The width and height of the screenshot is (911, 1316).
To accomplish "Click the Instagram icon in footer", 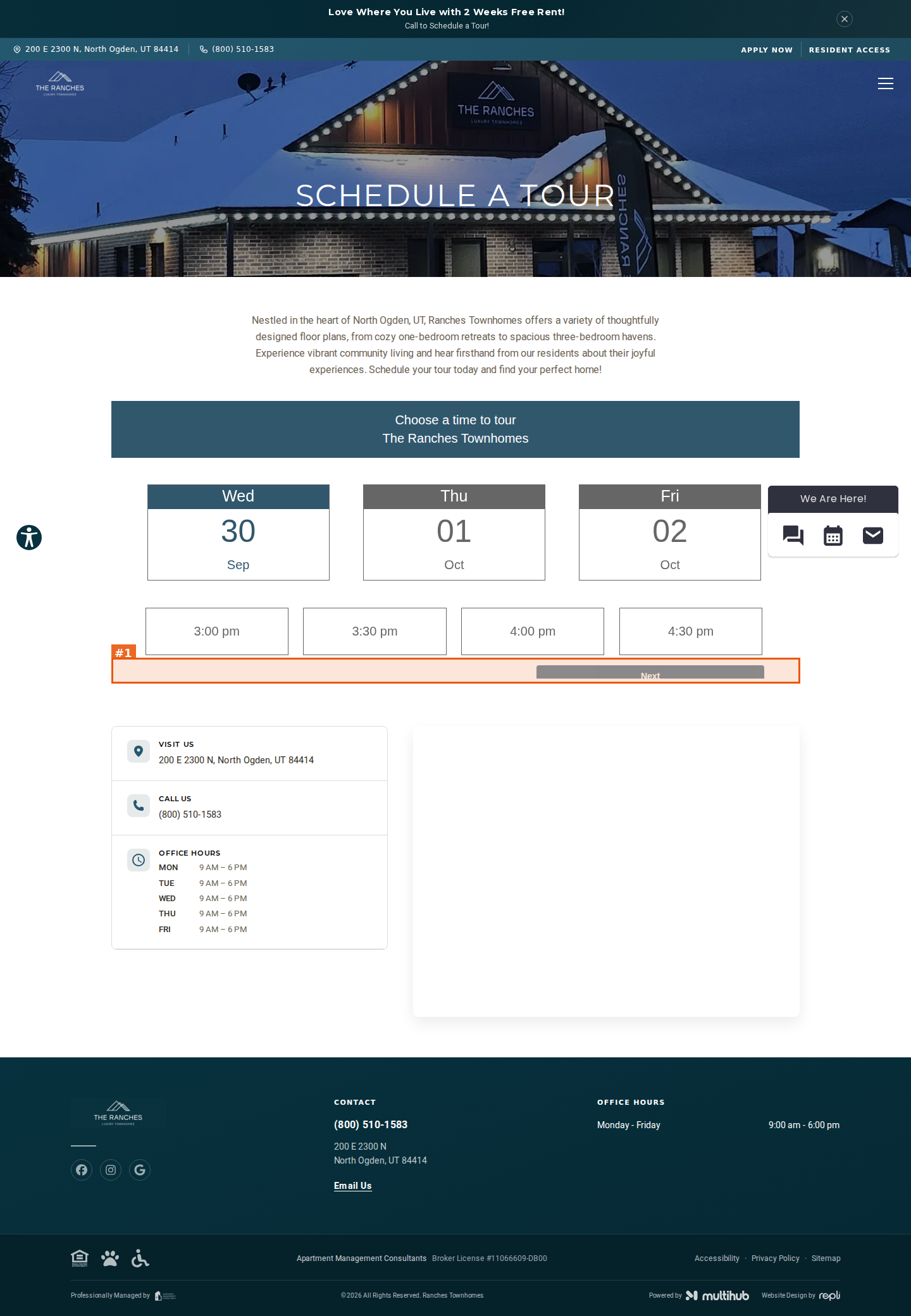I will (x=111, y=1170).
